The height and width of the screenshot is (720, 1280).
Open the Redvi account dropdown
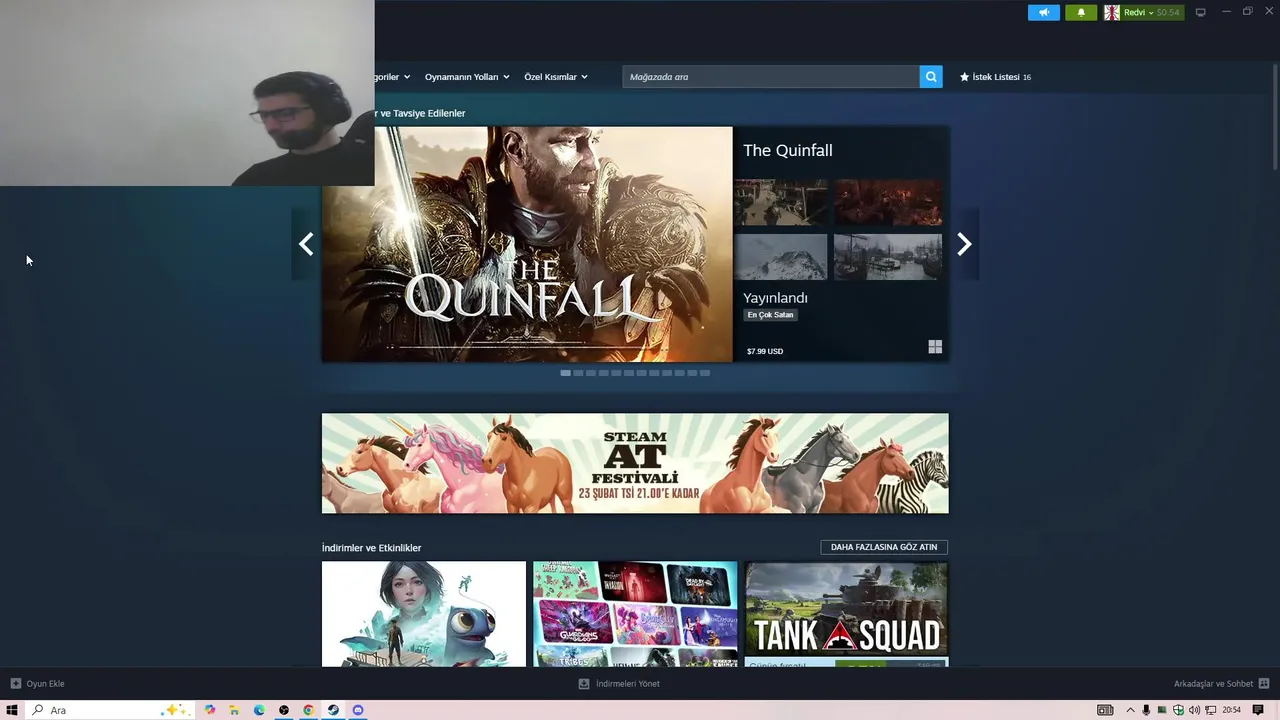click(1138, 12)
